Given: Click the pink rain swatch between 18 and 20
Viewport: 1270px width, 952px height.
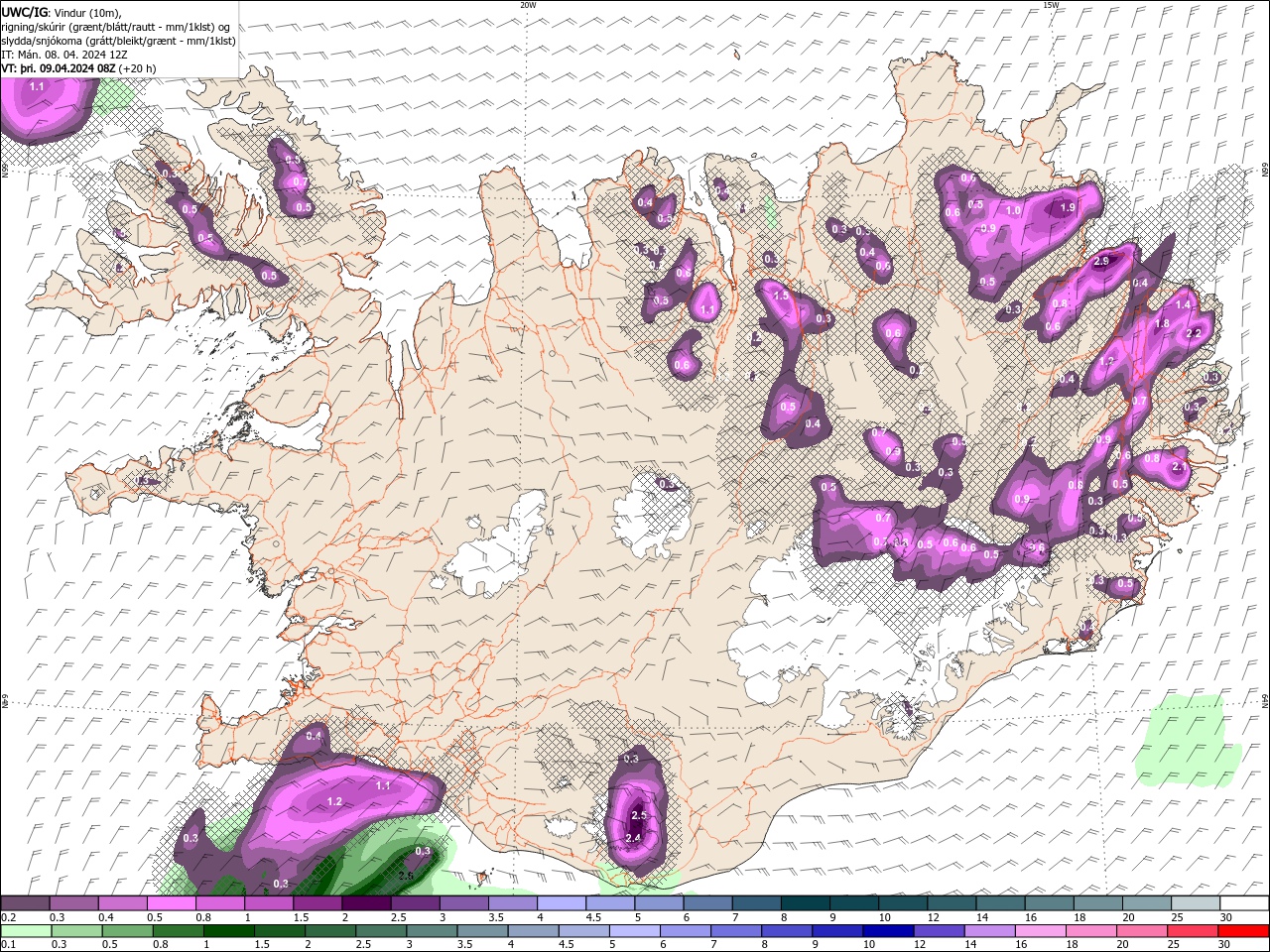Looking at the screenshot, I should [x=1090, y=931].
